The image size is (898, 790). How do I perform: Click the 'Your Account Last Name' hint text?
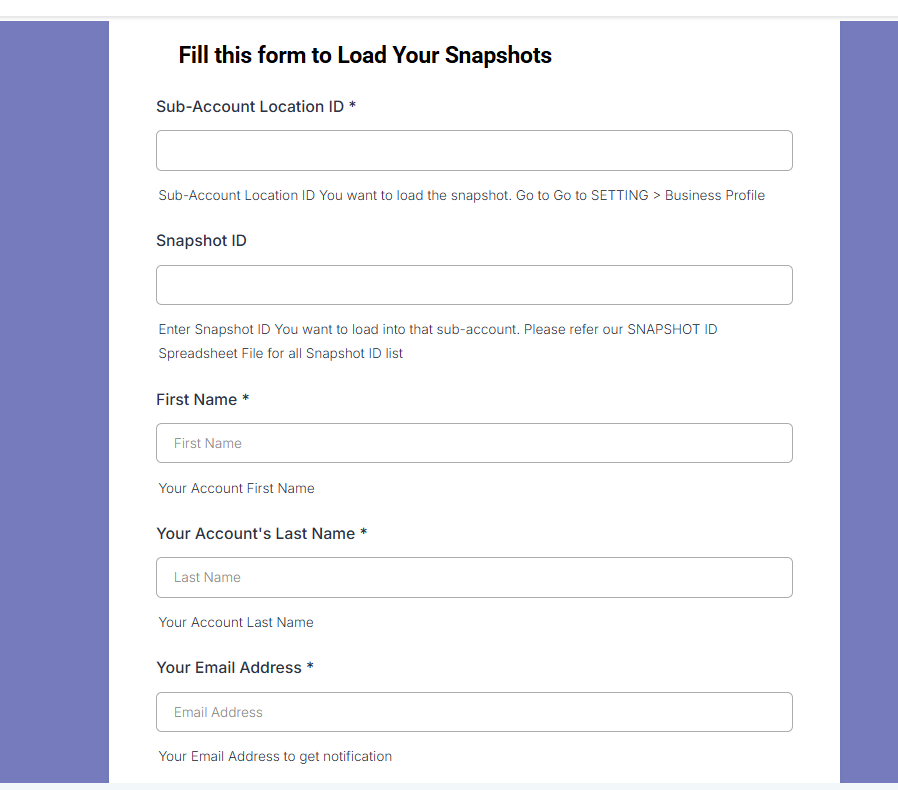click(x=236, y=622)
